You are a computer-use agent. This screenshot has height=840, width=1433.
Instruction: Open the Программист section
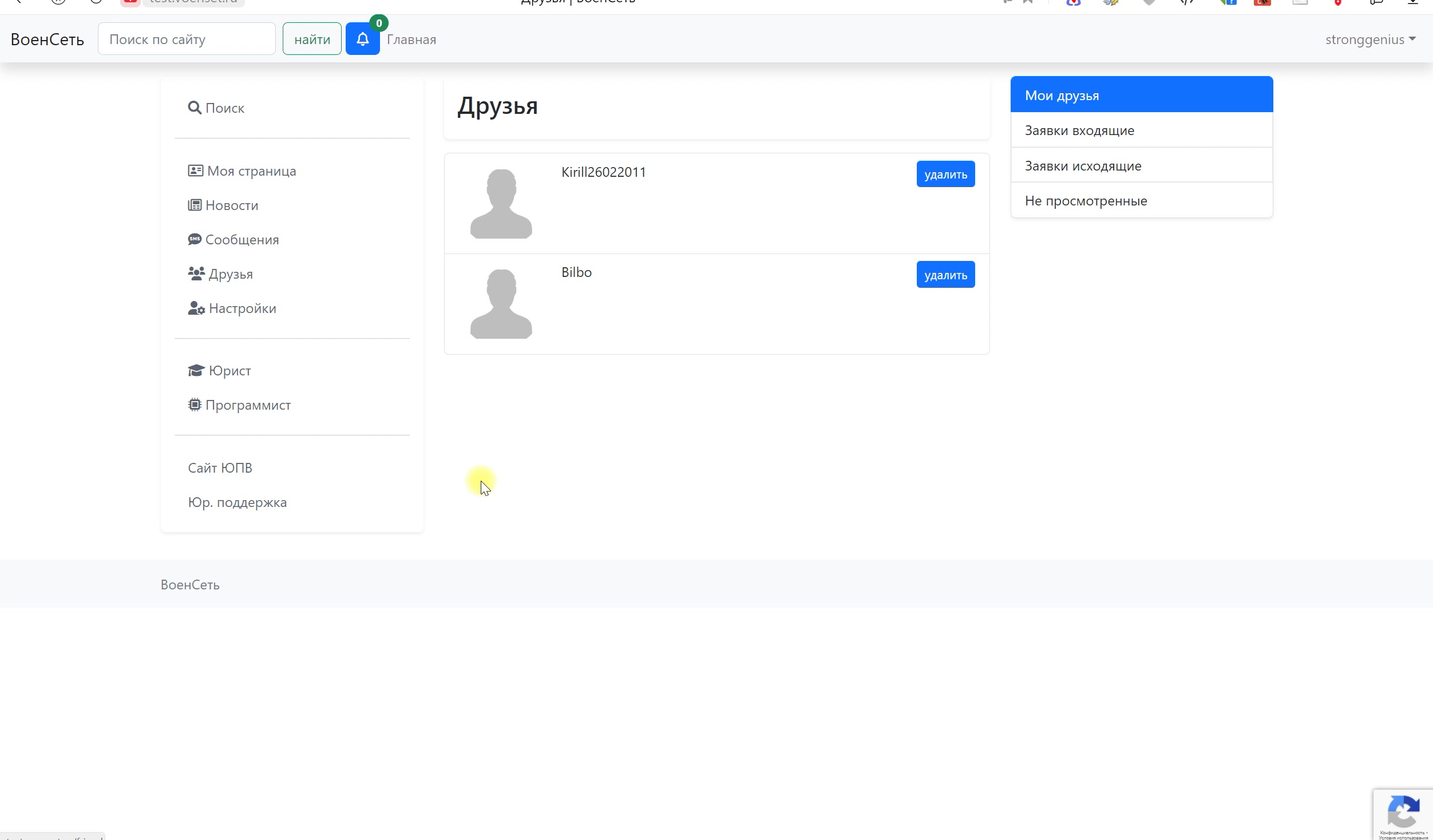point(239,405)
